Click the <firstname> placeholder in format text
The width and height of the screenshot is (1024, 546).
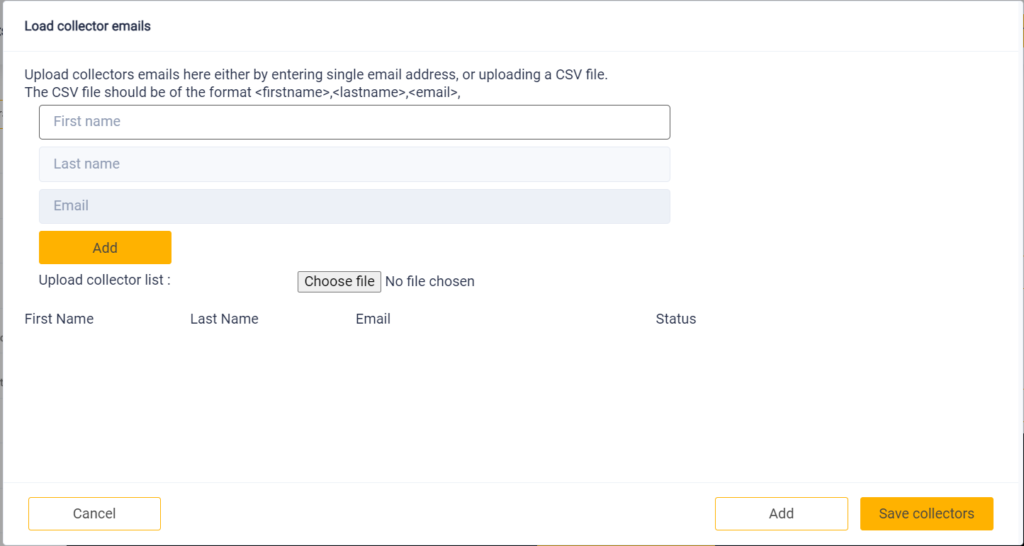pyautogui.click(x=292, y=92)
